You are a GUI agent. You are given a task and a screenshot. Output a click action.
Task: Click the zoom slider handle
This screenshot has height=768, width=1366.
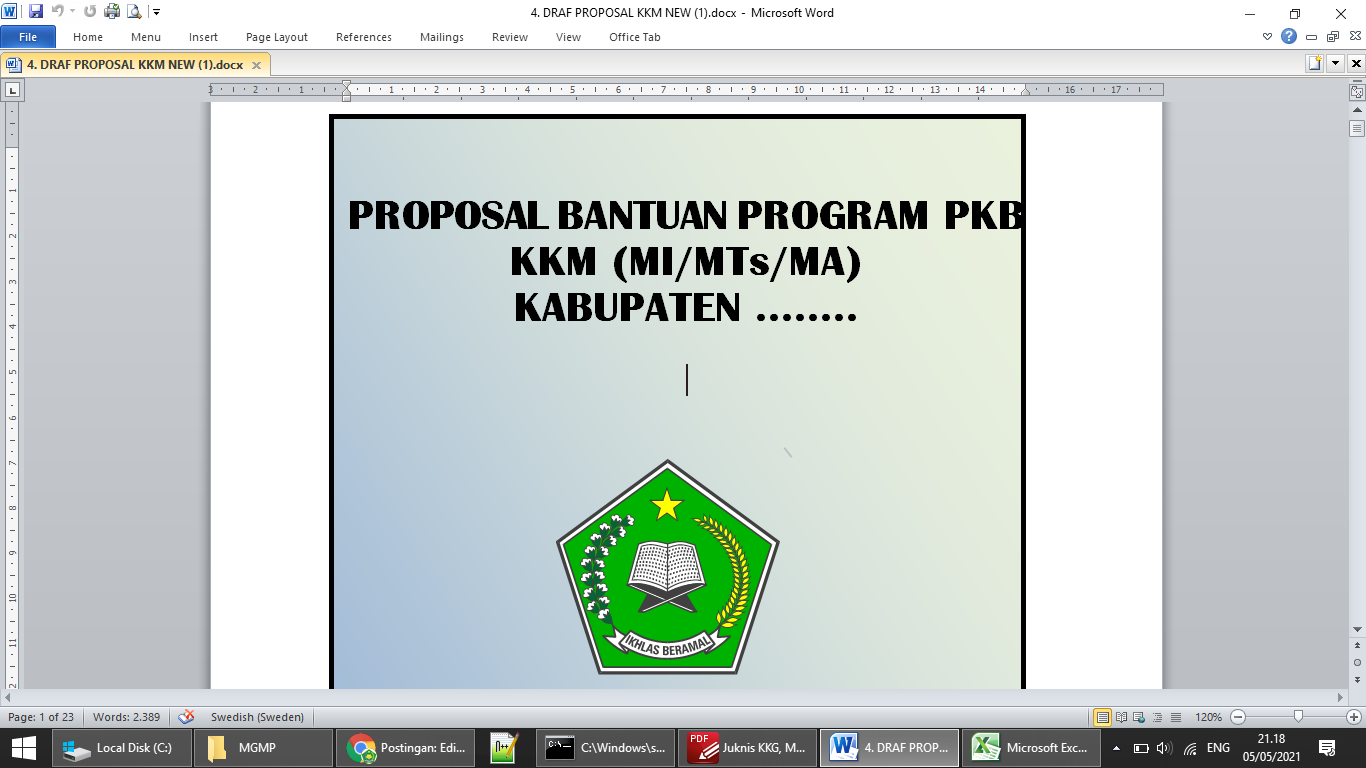click(1298, 716)
